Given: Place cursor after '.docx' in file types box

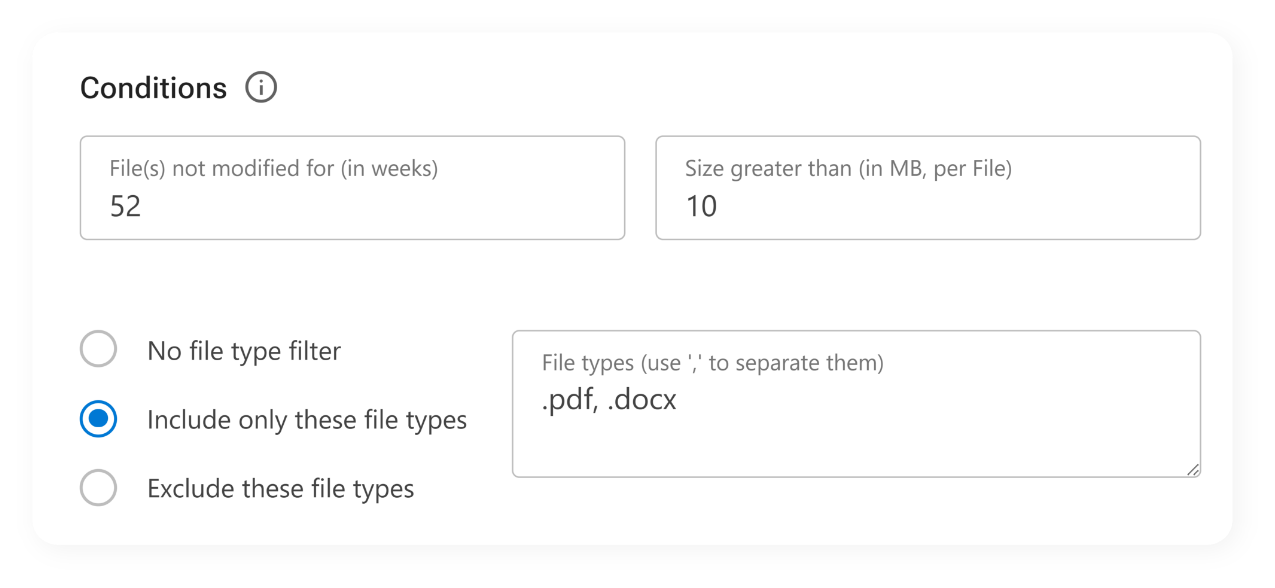Looking at the screenshot, I should 678,399.
